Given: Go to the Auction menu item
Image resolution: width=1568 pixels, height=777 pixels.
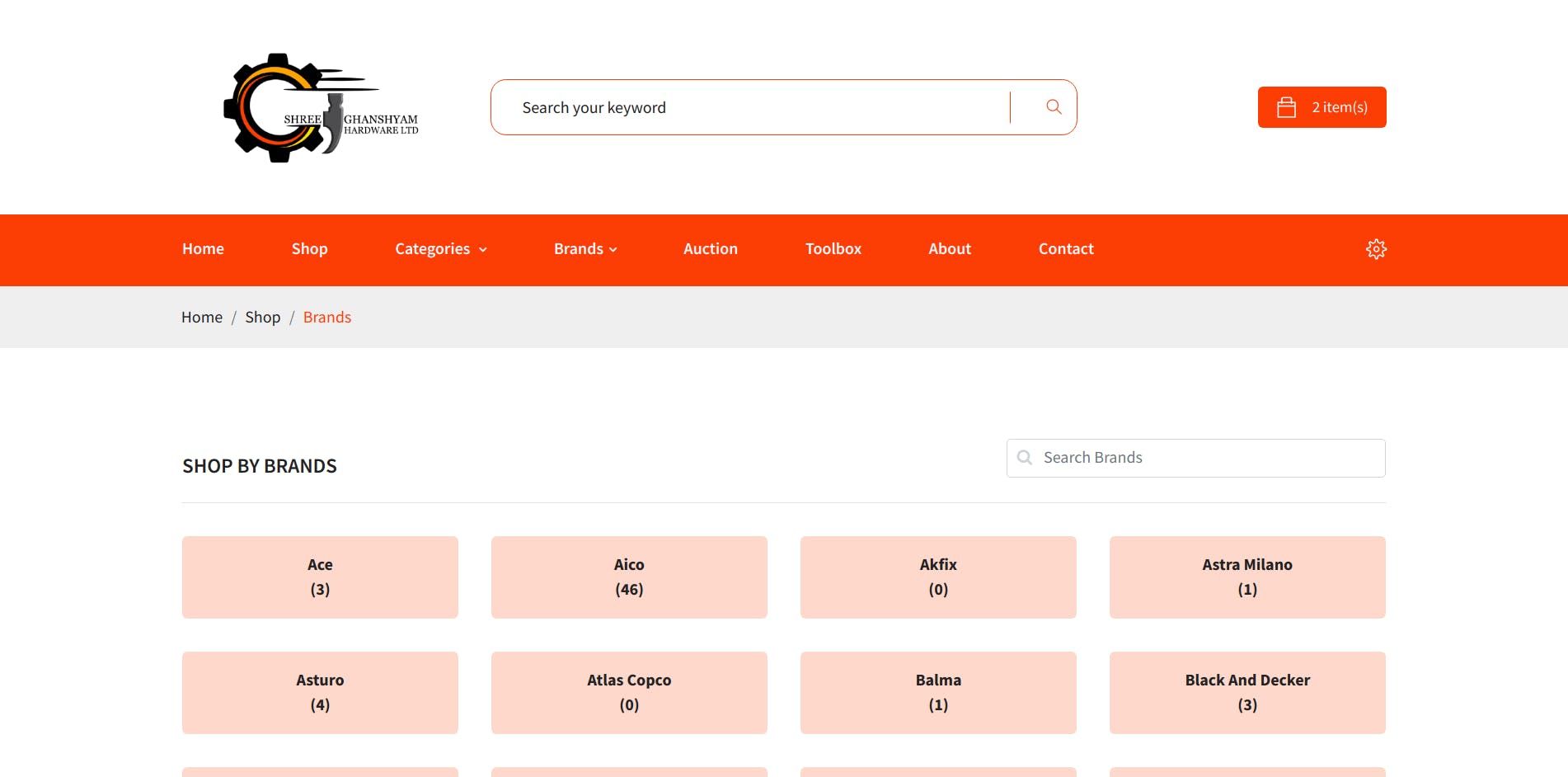Looking at the screenshot, I should point(711,249).
